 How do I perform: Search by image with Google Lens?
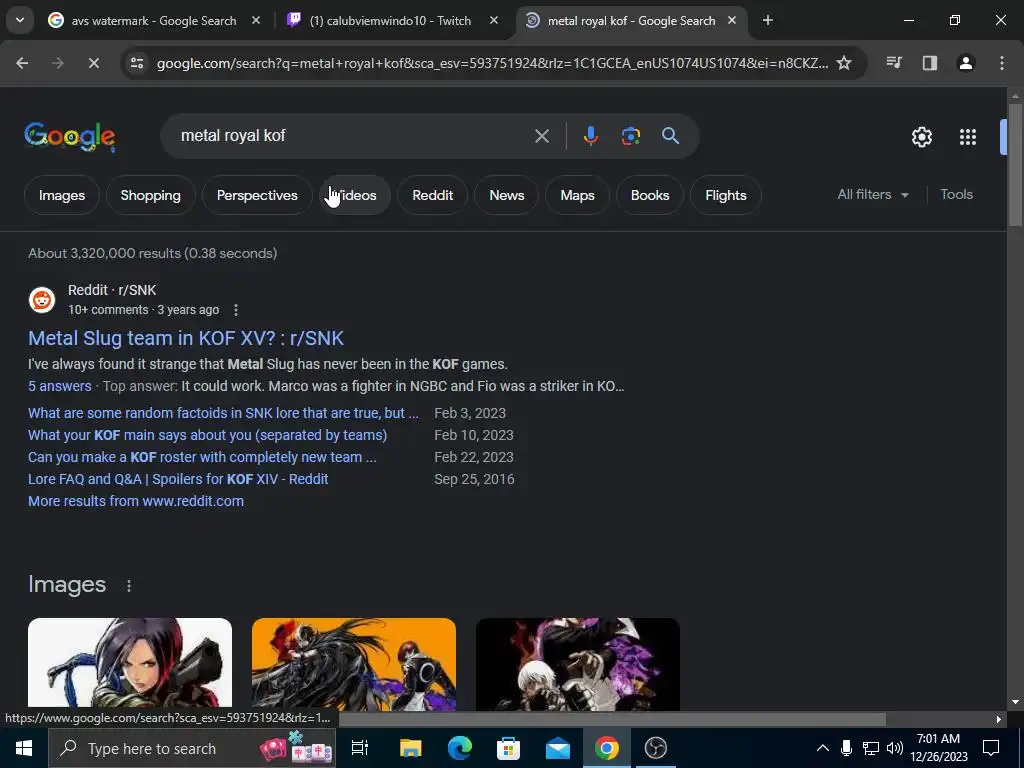tap(630, 136)
